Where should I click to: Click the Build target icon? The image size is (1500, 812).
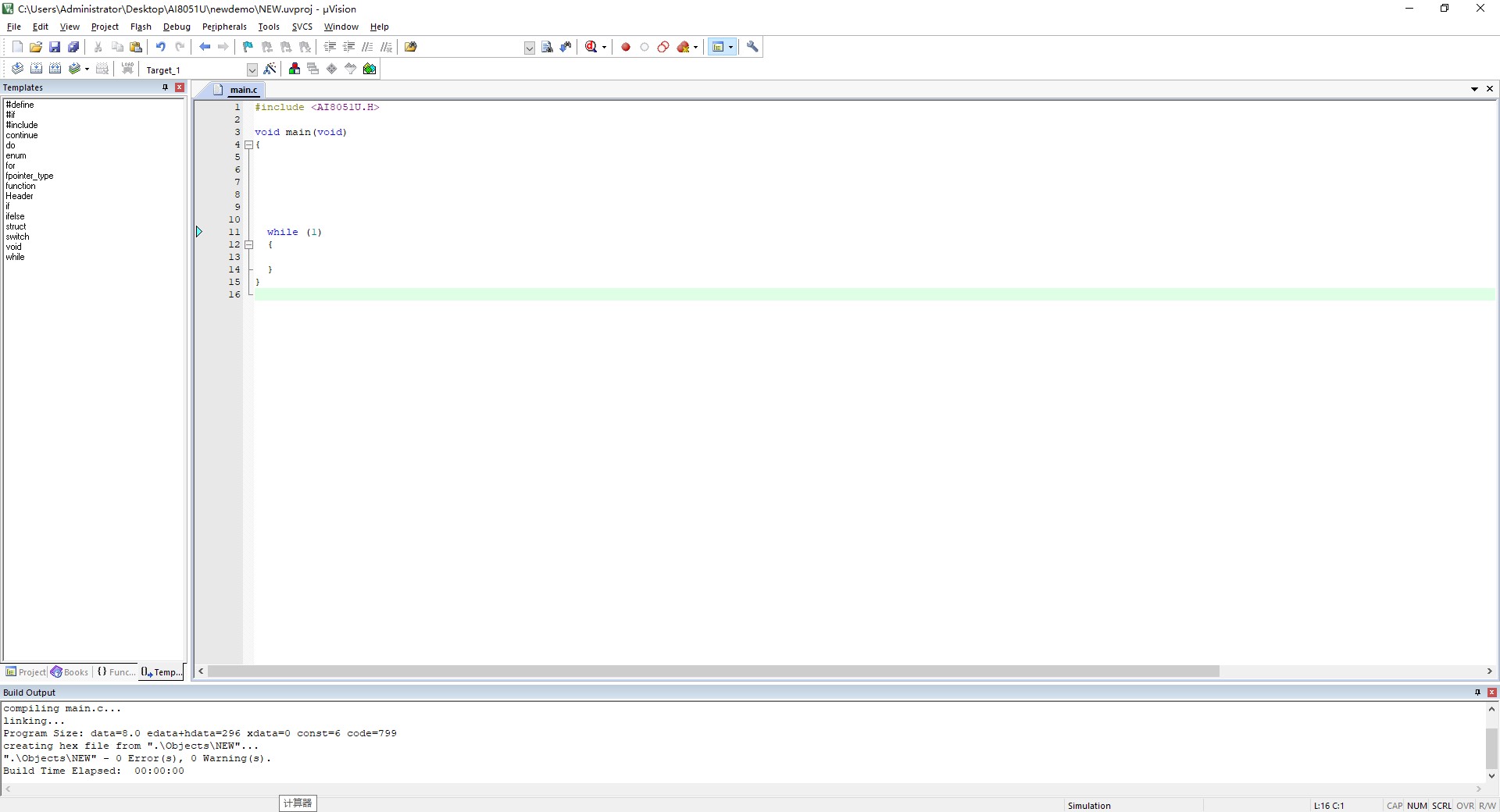(x=36, y=69)
